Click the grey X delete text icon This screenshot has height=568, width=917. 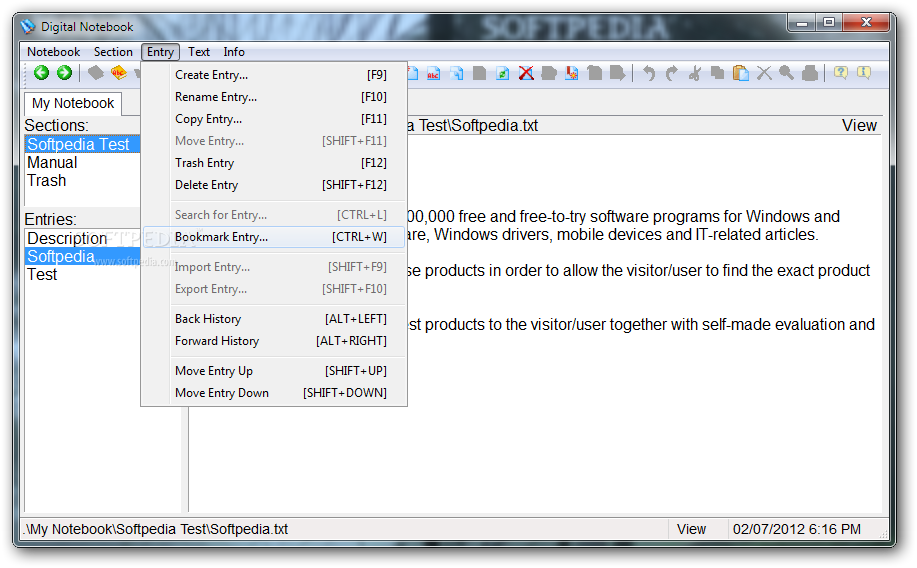click(764, 73)
